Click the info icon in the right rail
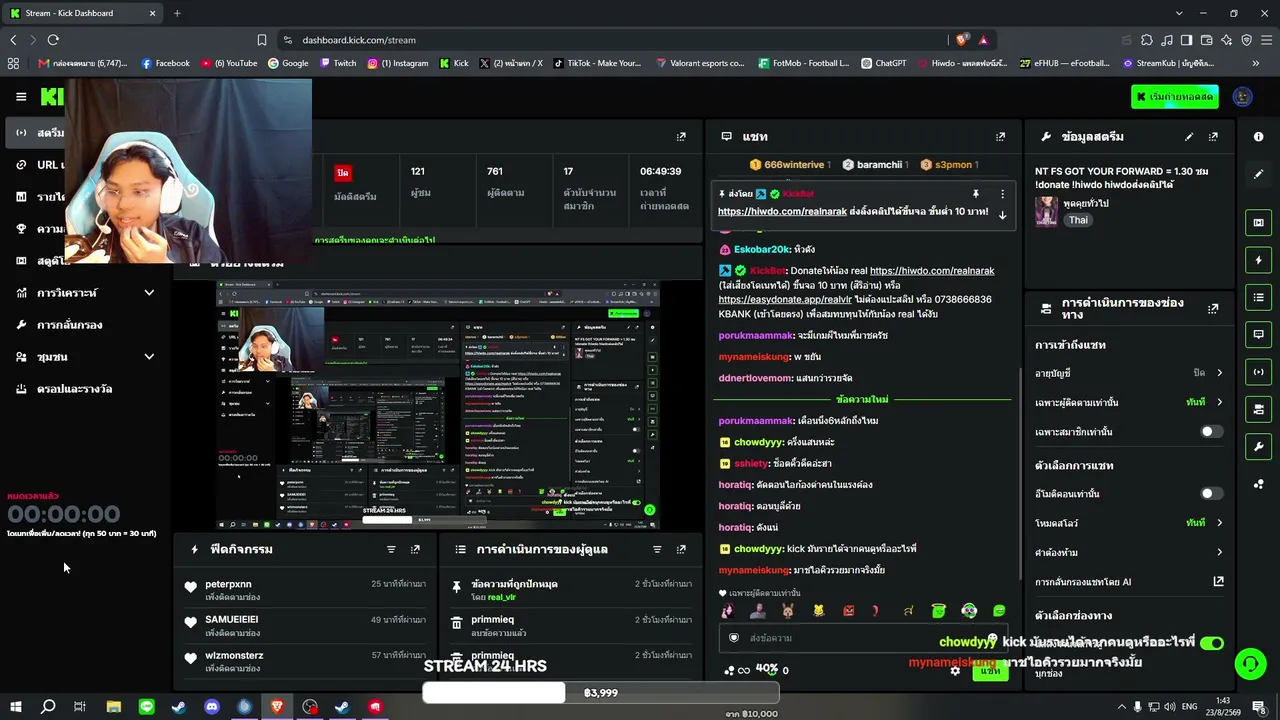Image resolution: width=1280 pixels, height=720 pixels. (x=1258, y=137)
